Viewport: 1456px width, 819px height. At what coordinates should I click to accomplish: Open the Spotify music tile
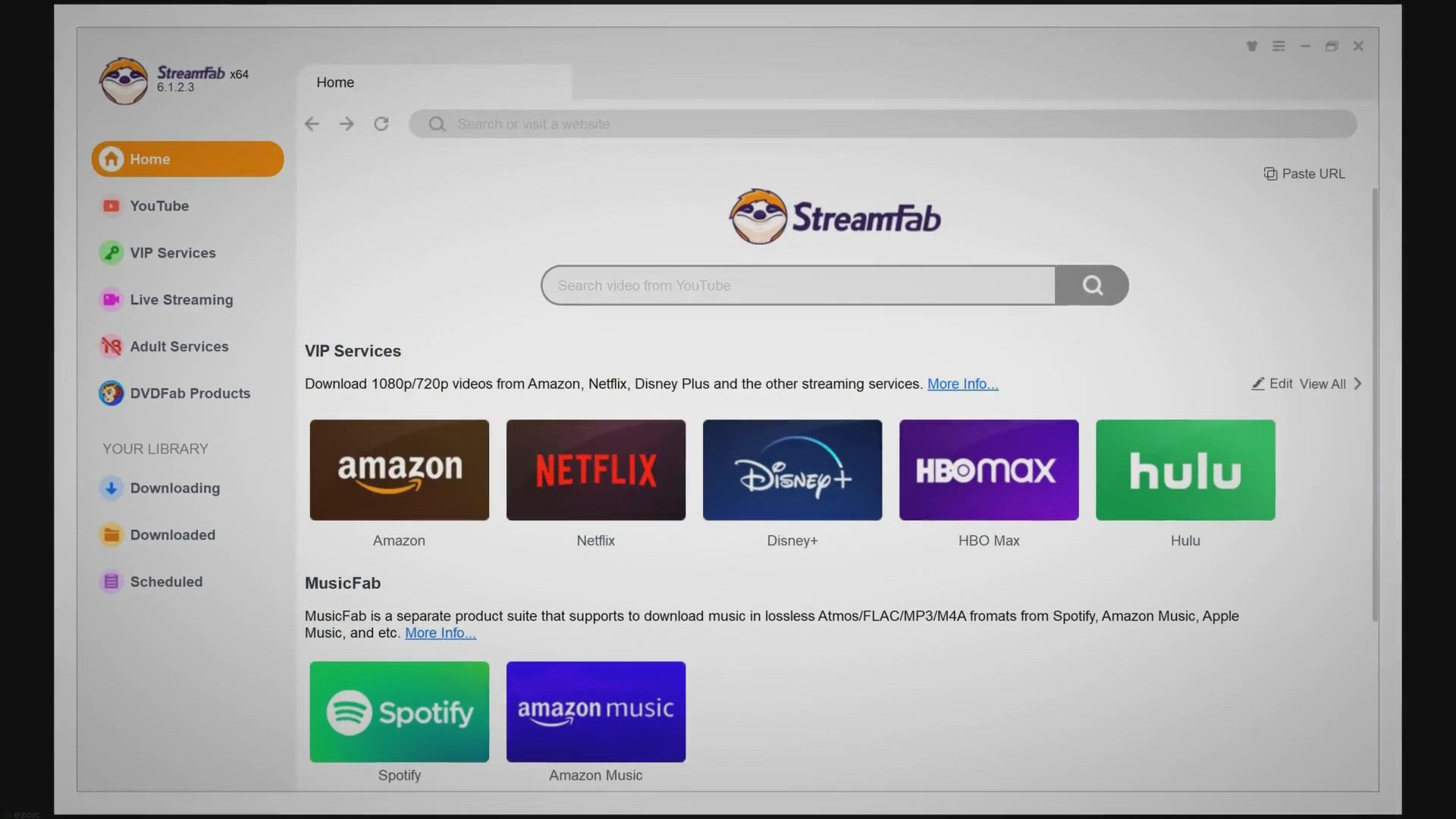pyautogui.click(x=399, y=711)
